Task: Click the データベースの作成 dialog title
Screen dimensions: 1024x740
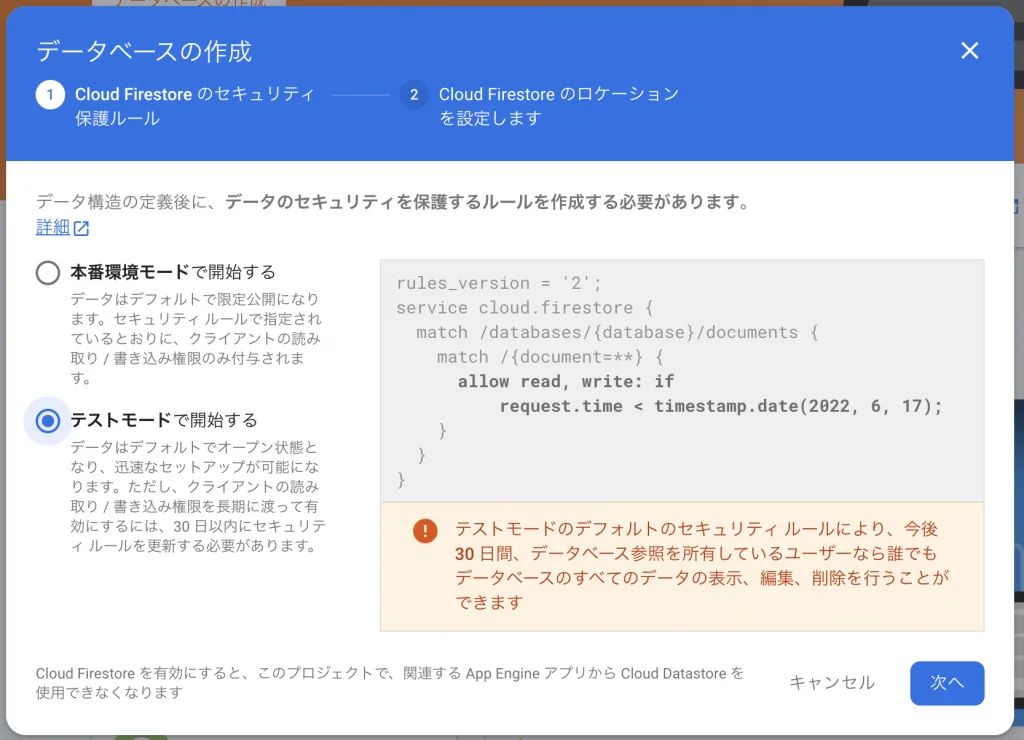Action: (144, 51)
